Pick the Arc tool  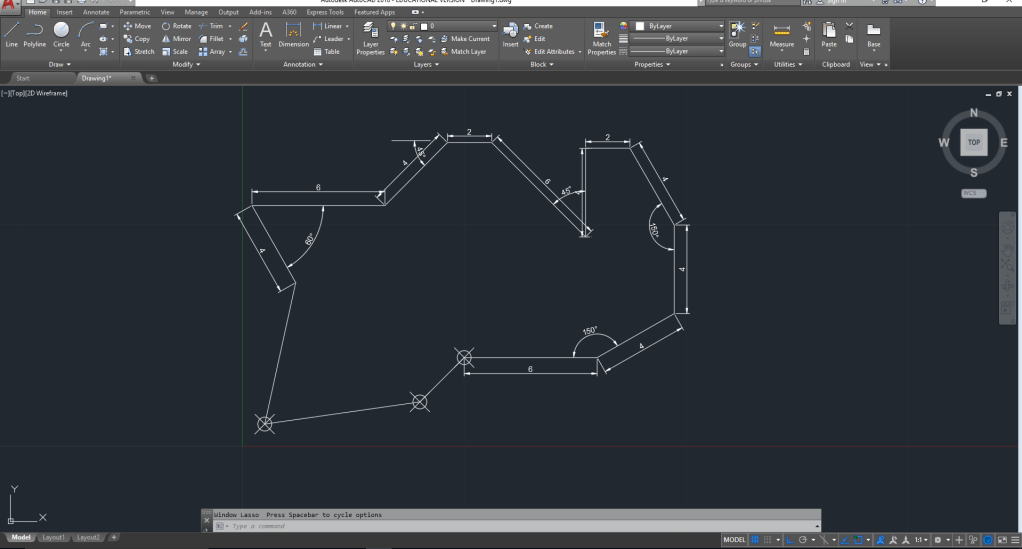[86, 34]
